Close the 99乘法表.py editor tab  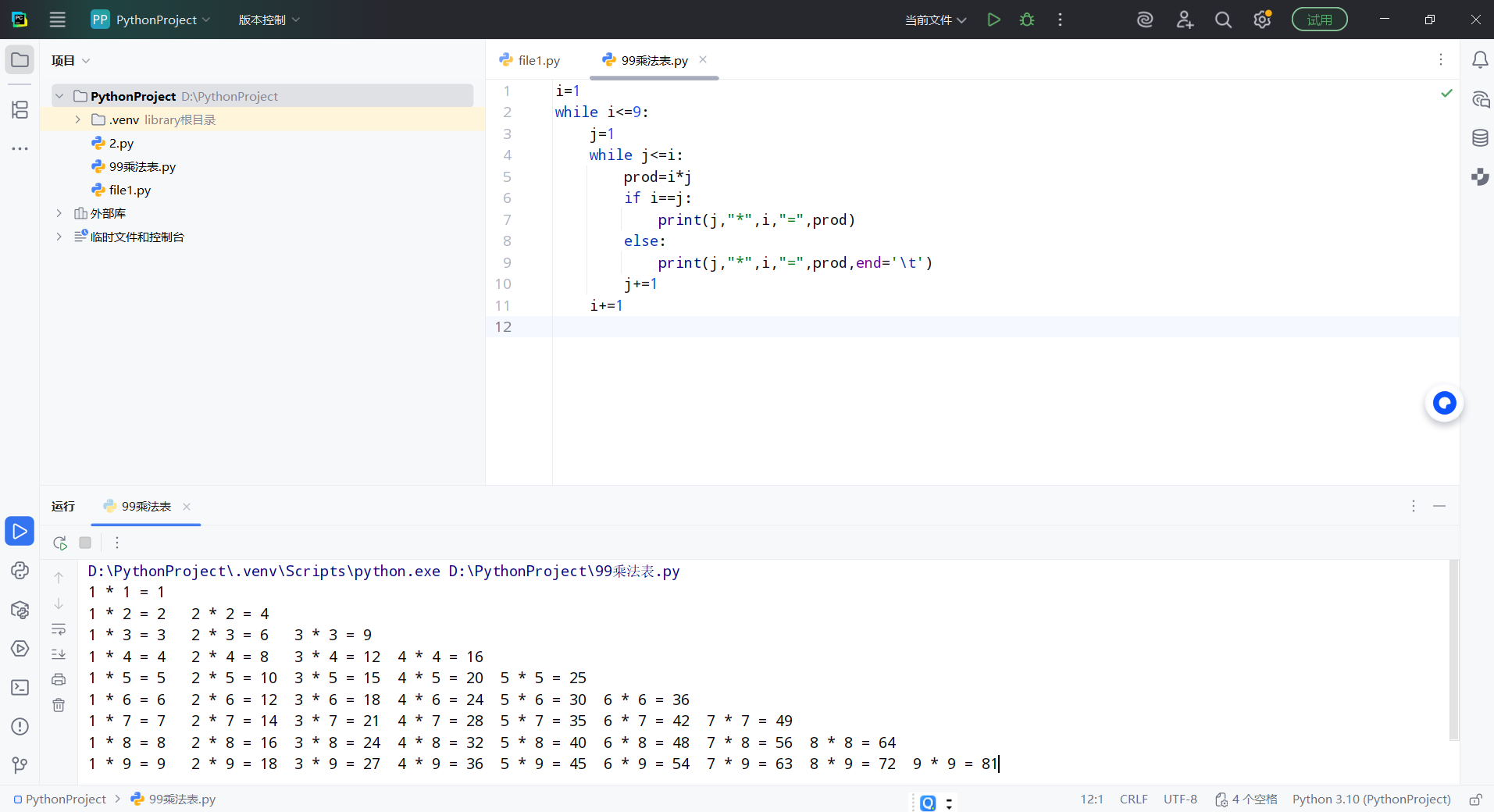703,59
